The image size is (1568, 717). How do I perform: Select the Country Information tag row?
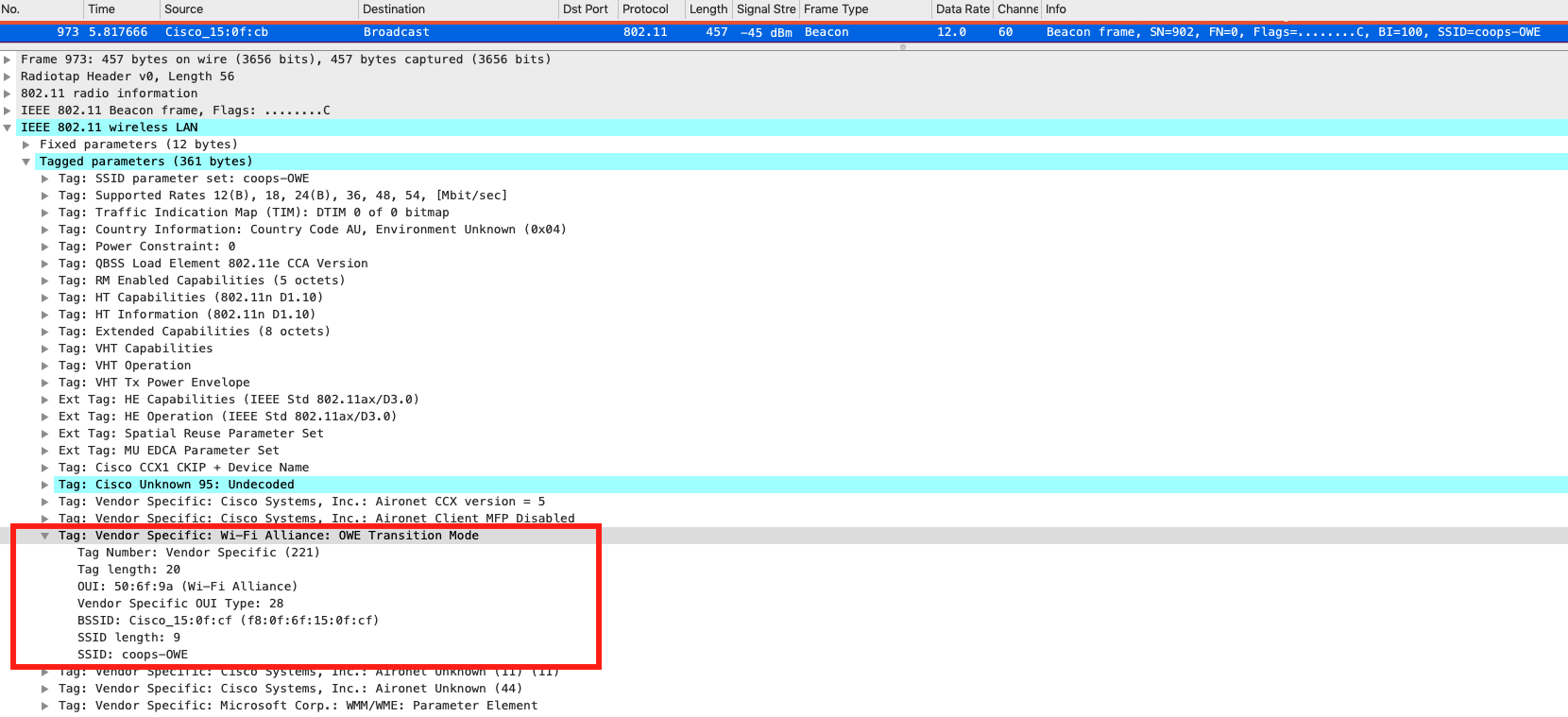tap(312, 230)
